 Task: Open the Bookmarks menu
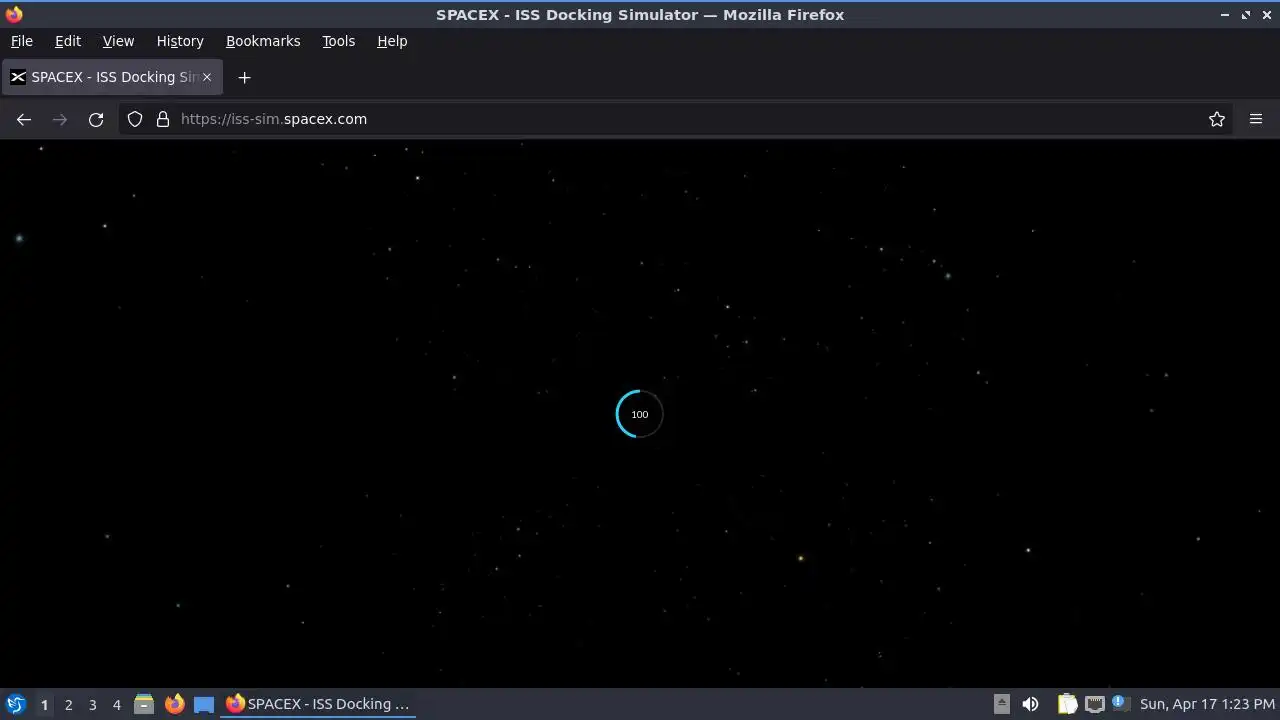point(263,41)
